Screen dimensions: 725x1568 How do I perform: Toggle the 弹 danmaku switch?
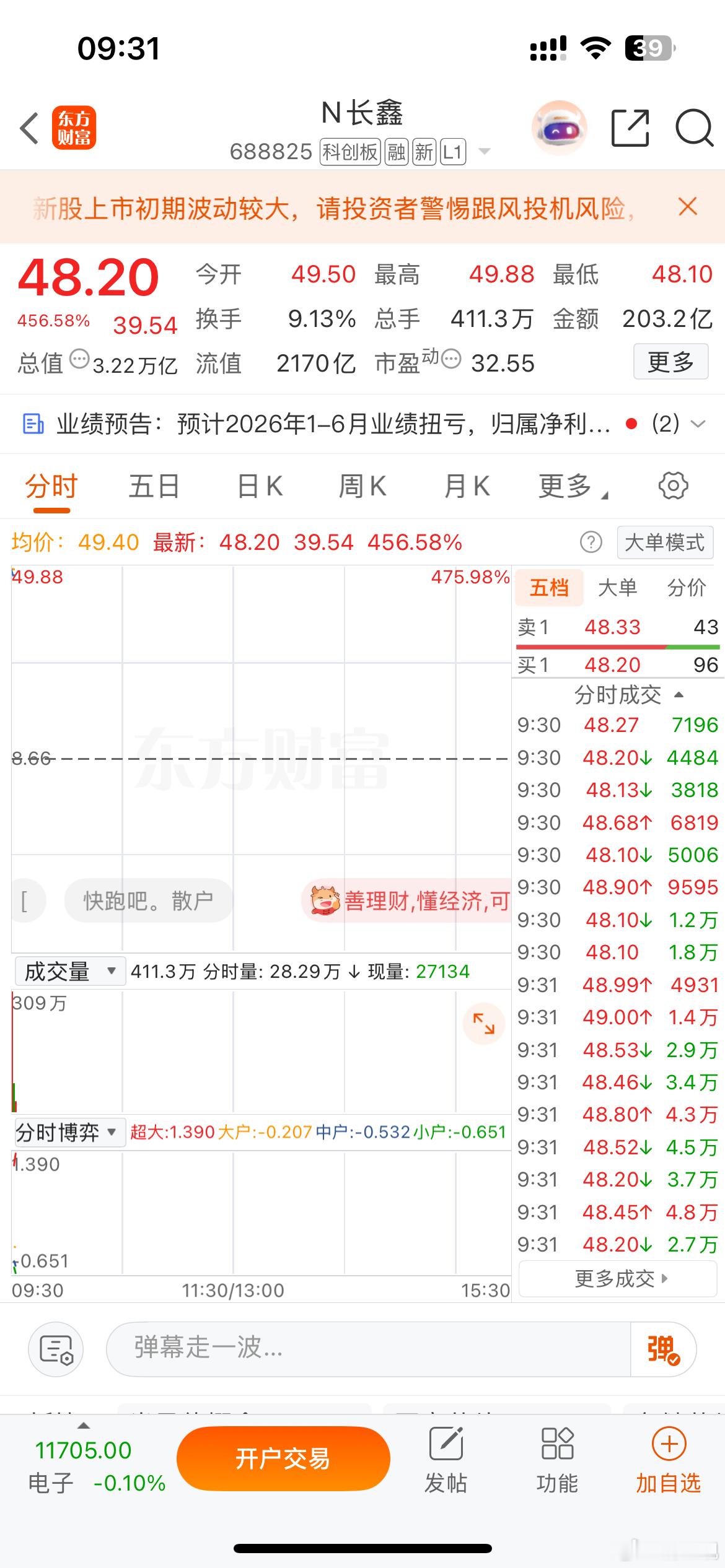(x=663, y=1349)
